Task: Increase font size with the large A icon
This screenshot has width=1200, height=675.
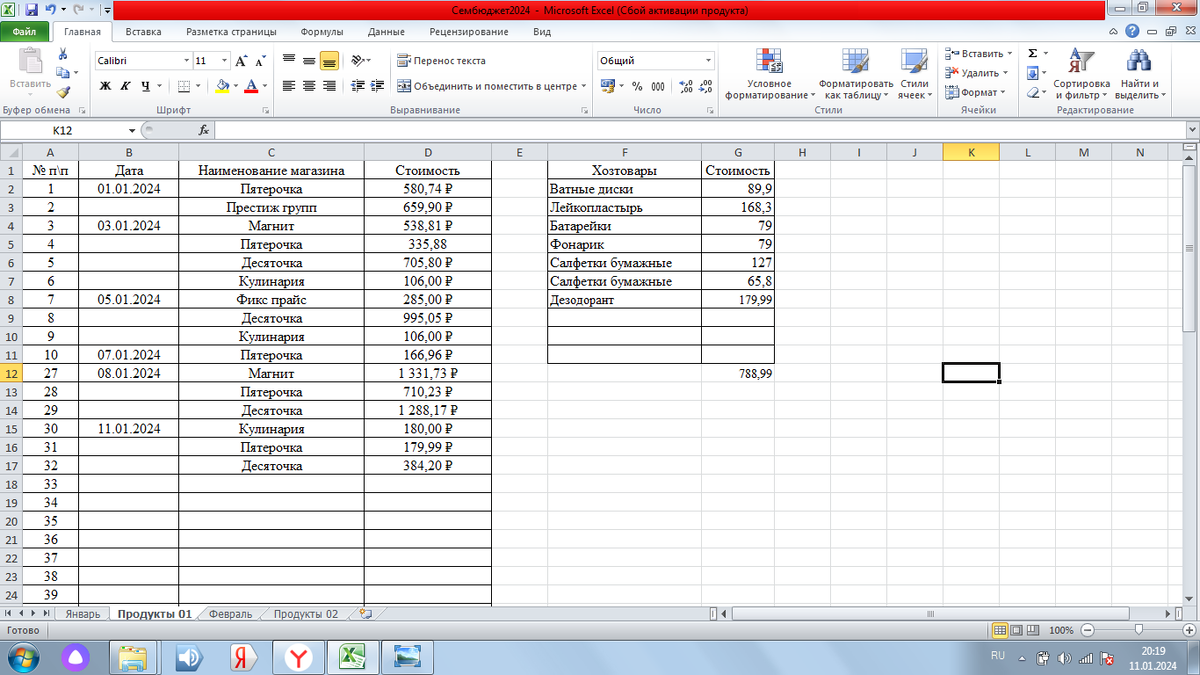Action: point(242,61)
